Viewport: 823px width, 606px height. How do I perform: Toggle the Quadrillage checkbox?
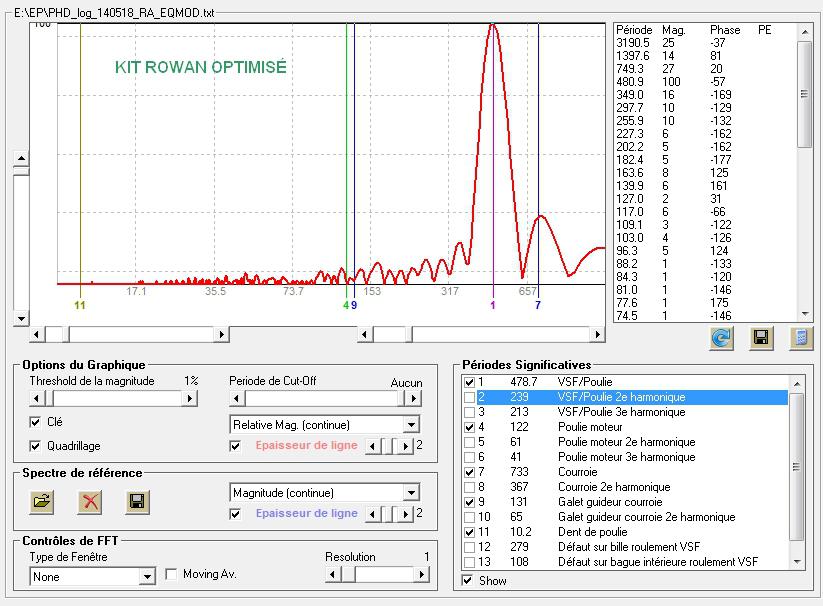pos(35,446)
